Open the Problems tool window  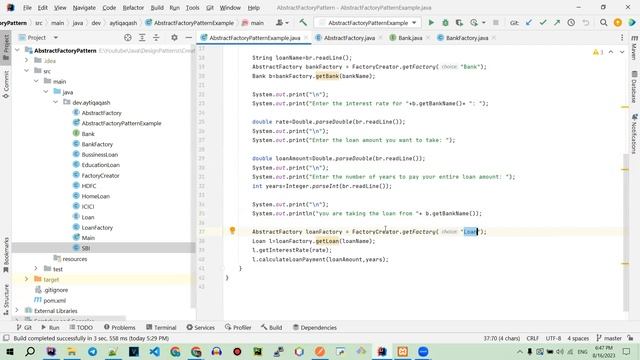119,327
